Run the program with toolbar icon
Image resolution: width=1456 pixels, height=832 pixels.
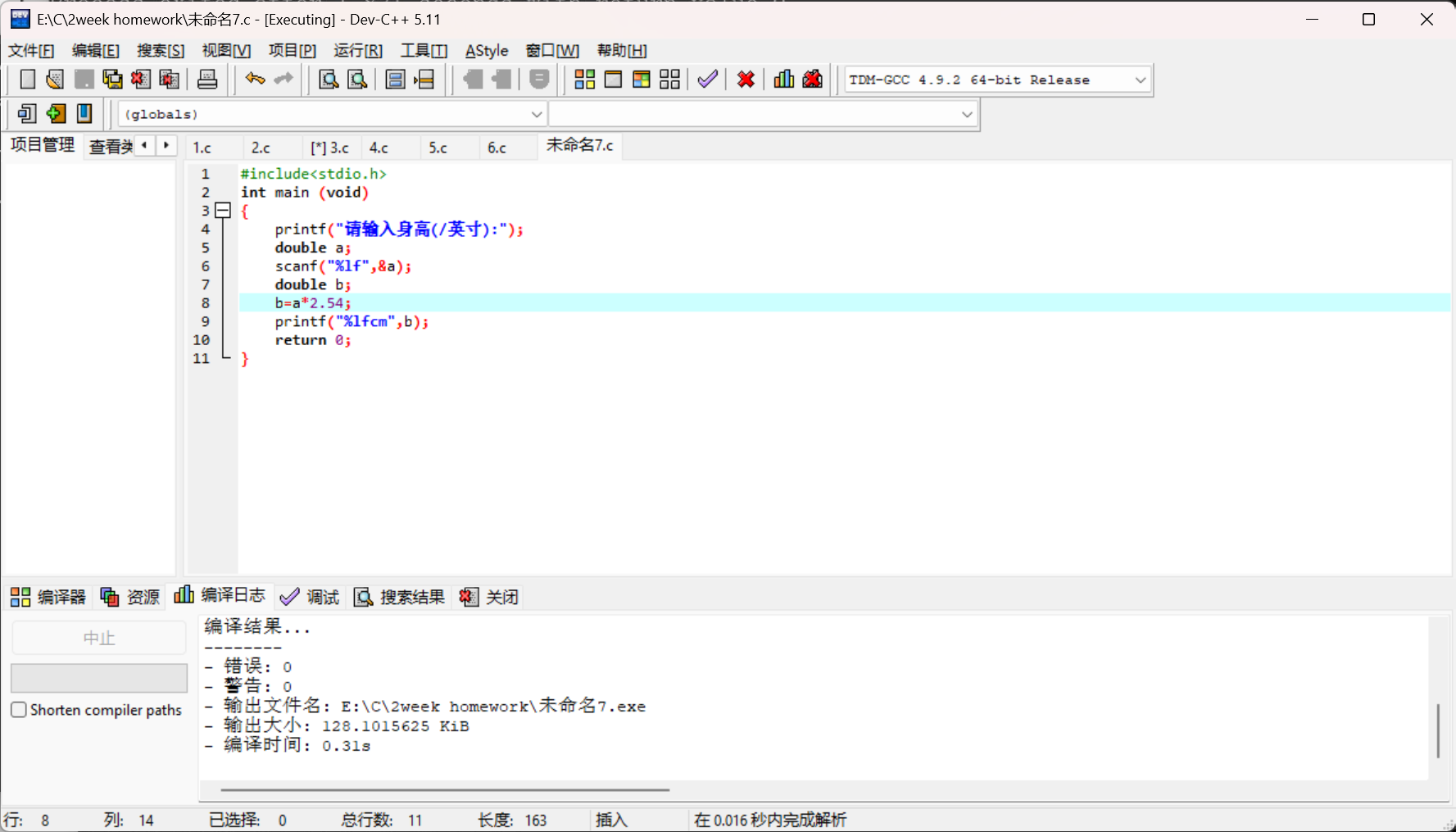click(613, 80)
